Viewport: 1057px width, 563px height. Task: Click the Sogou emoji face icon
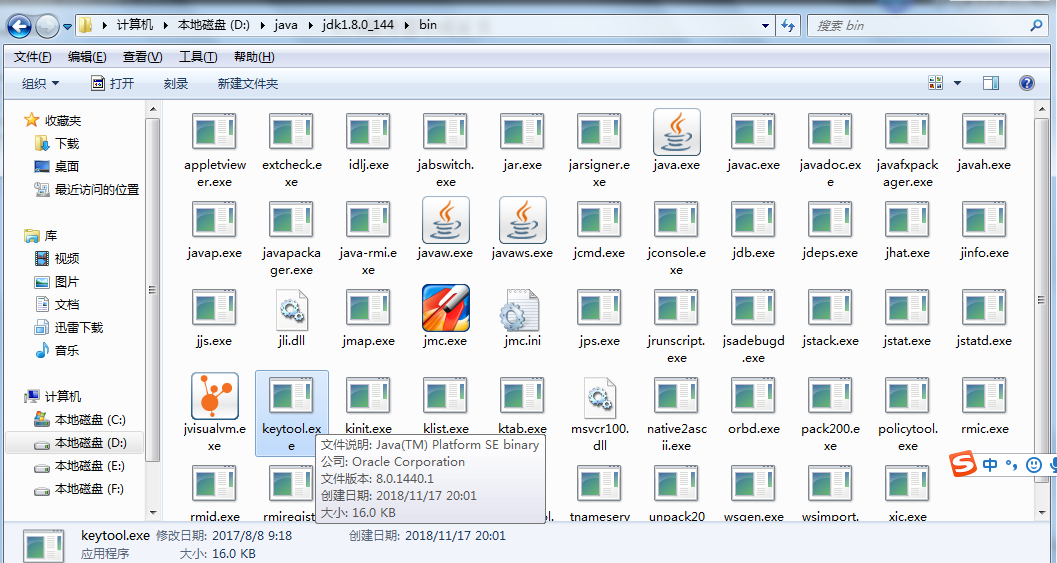coord(1033,464)
